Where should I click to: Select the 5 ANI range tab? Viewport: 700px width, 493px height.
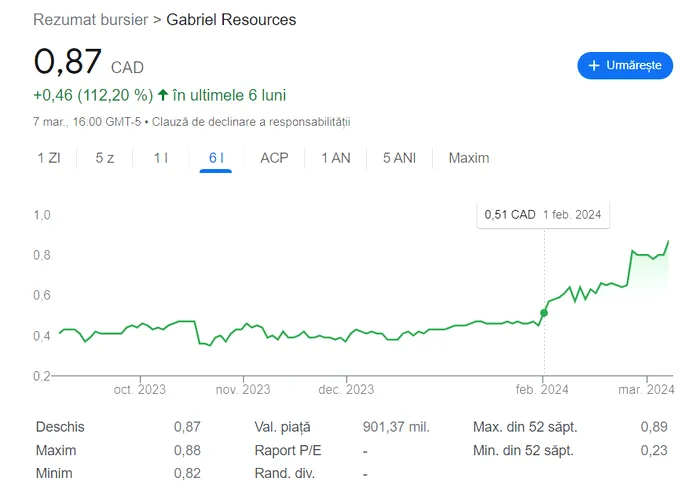tap(399, 158)
